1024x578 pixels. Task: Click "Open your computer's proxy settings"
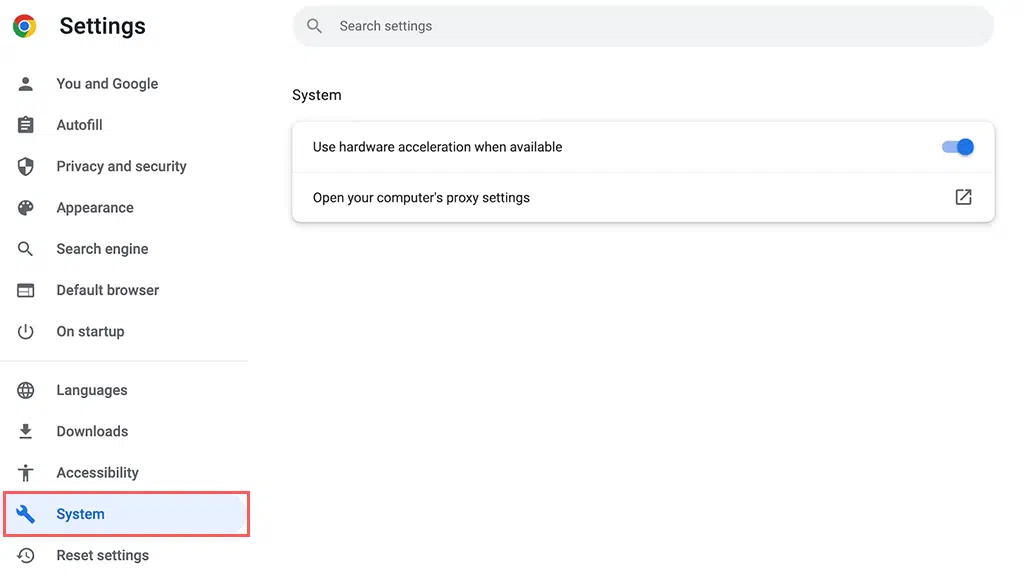pos(421,198)
